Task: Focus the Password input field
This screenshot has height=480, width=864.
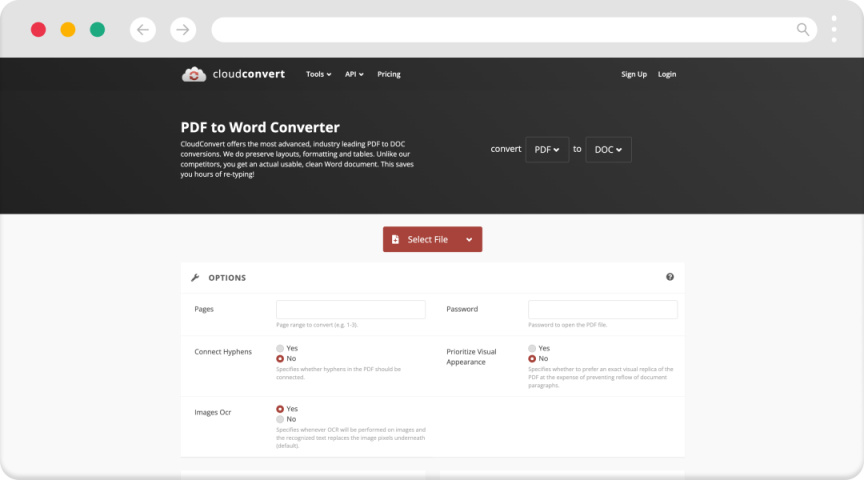Action: coord(602,309)
